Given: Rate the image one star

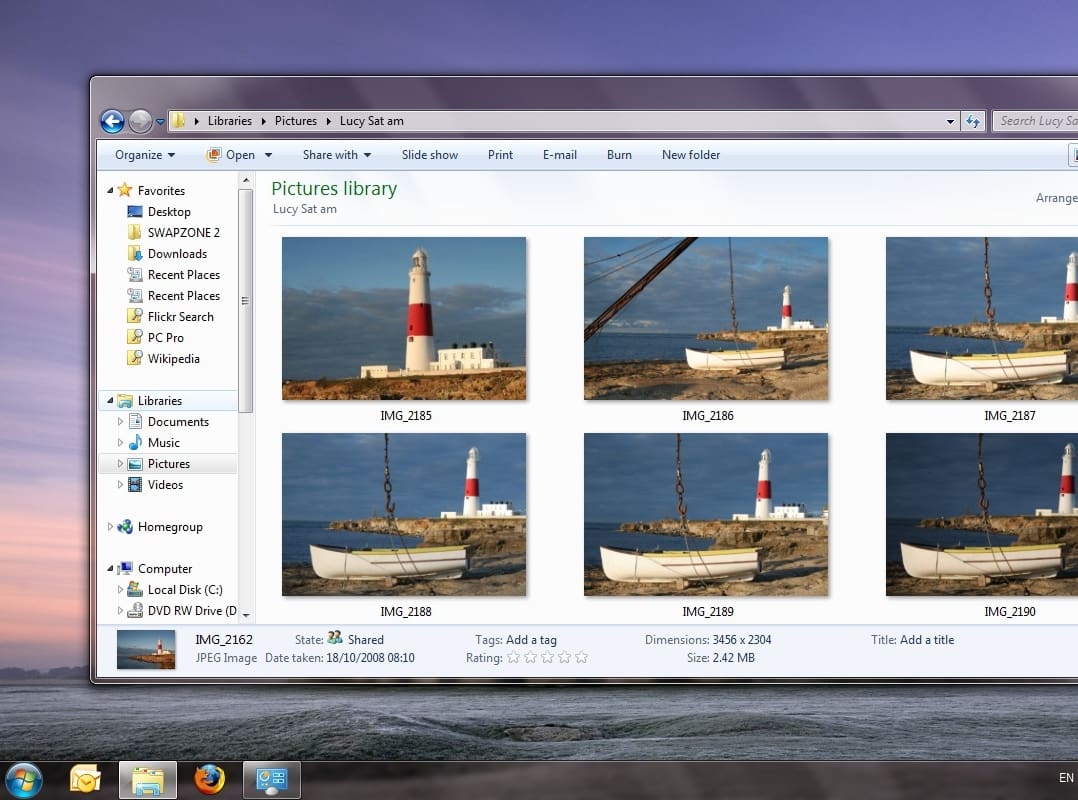Looking at the screenshot, I should pyautogui.click(x=513, y=658).
